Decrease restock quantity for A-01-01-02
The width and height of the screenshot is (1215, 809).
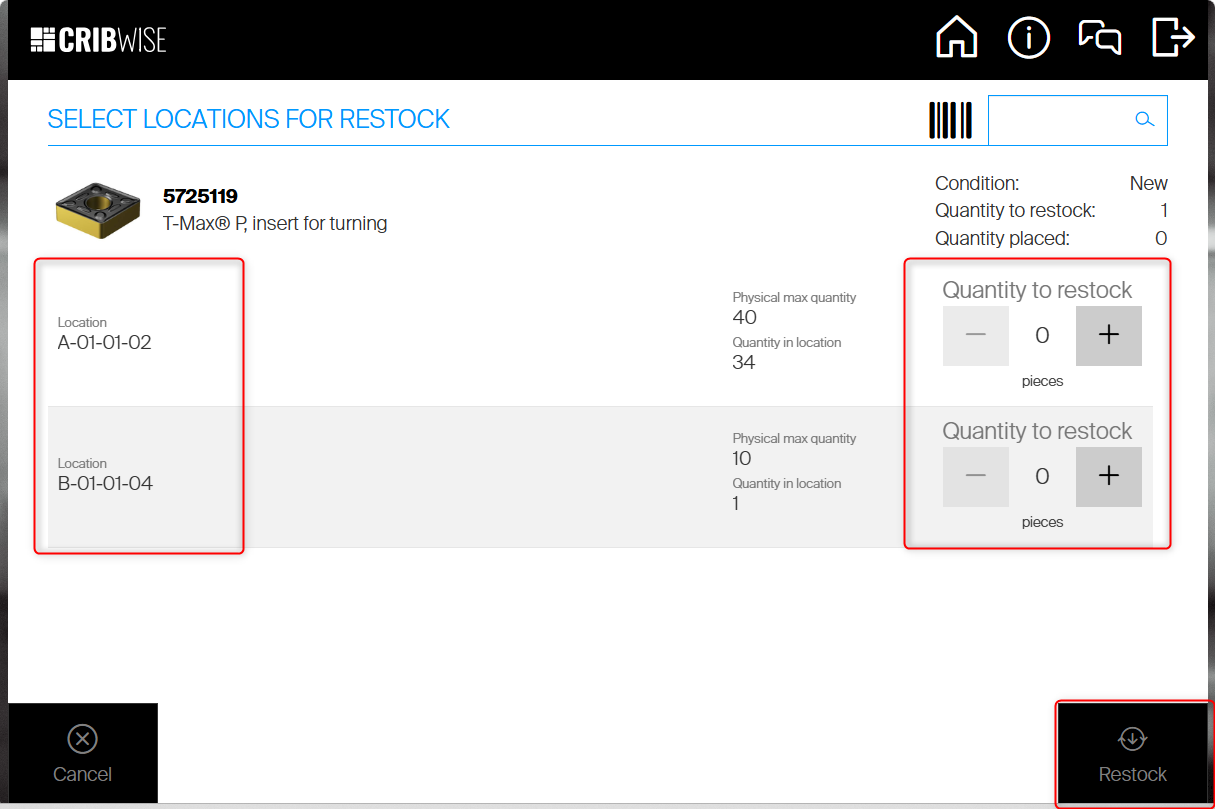tap(976, 336)
